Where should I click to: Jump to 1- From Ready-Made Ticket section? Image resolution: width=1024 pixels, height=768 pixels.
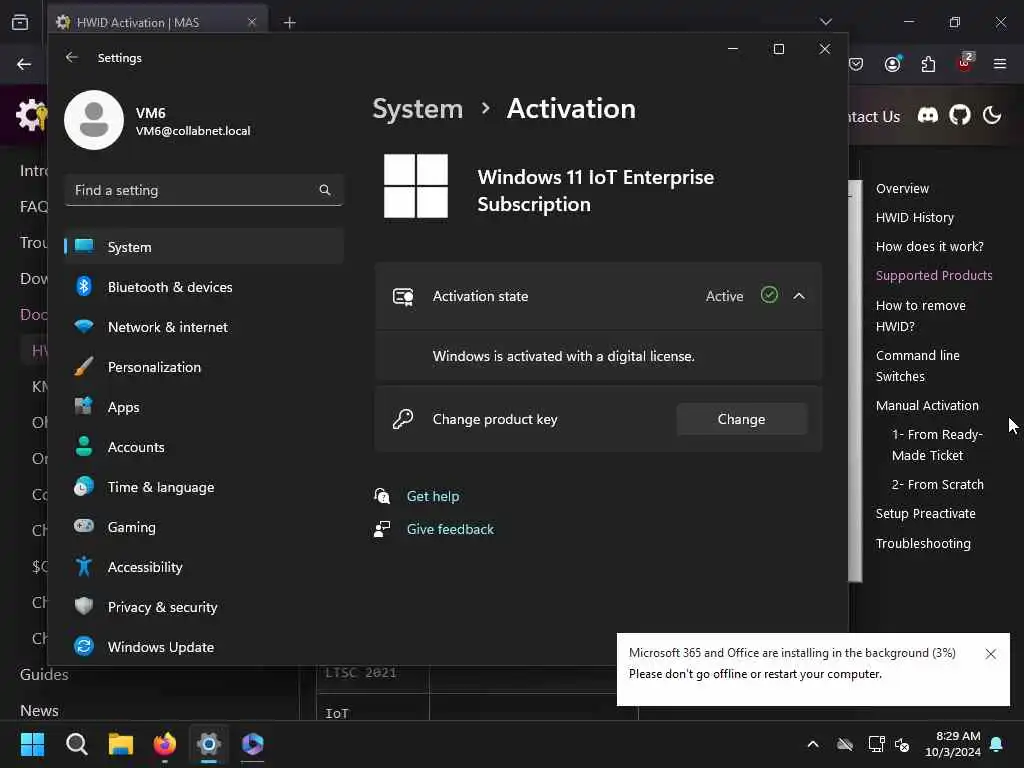pyautogui.click(x=937, y=445)
